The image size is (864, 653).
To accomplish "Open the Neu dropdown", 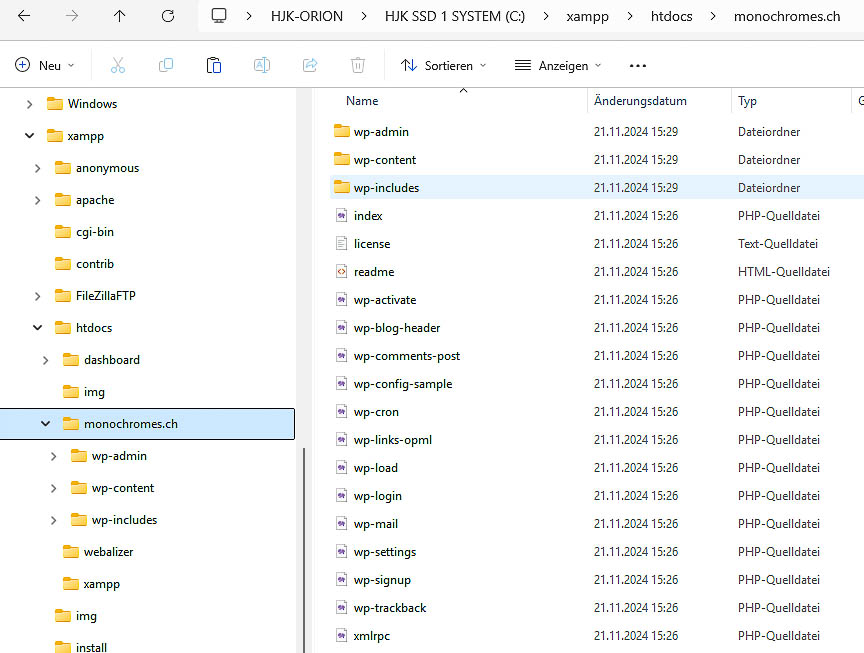I will (x=44, y=65).
